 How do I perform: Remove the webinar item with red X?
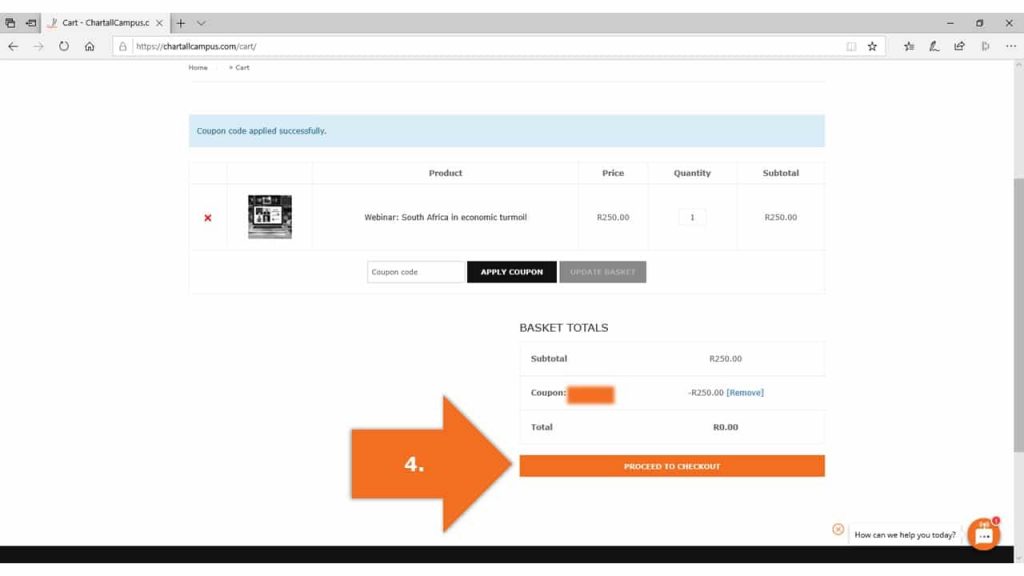(208, 218)
